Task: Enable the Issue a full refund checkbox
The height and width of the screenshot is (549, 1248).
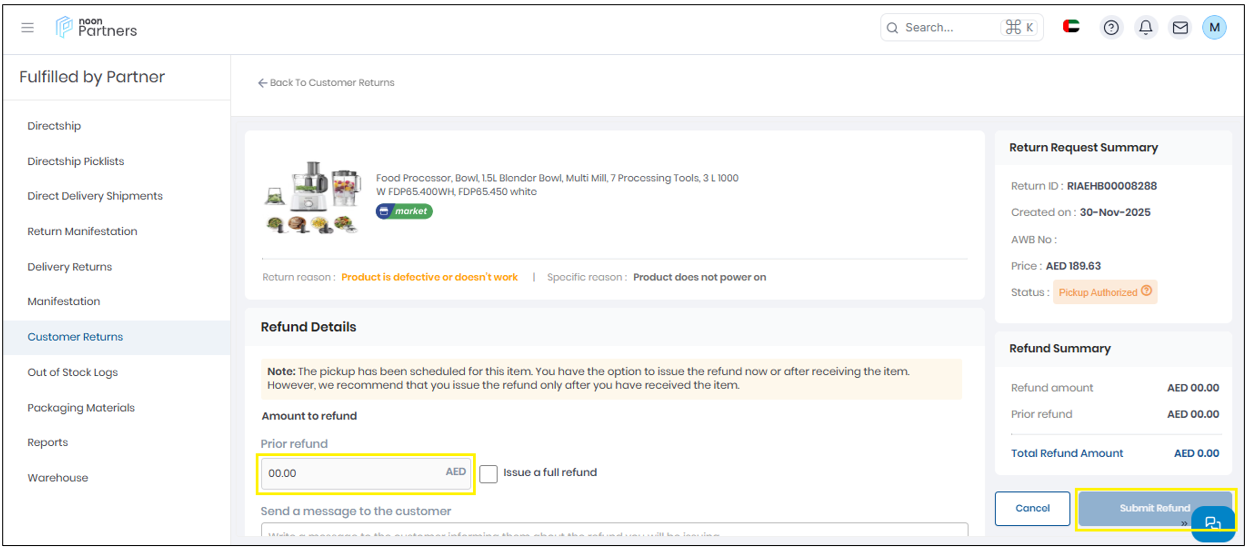Action: pos(488,473)
